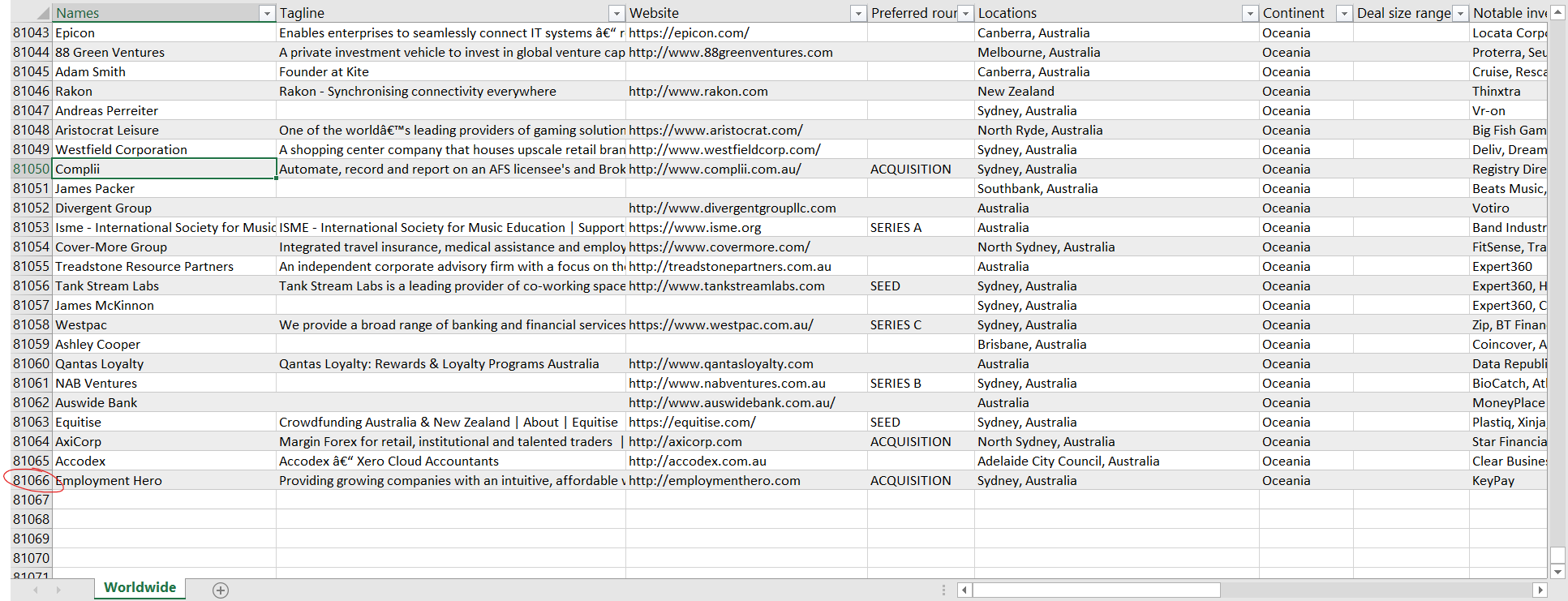Click previous sheet navigation arrow
This screenshot has width=1568, height=601.
[36, 590]
